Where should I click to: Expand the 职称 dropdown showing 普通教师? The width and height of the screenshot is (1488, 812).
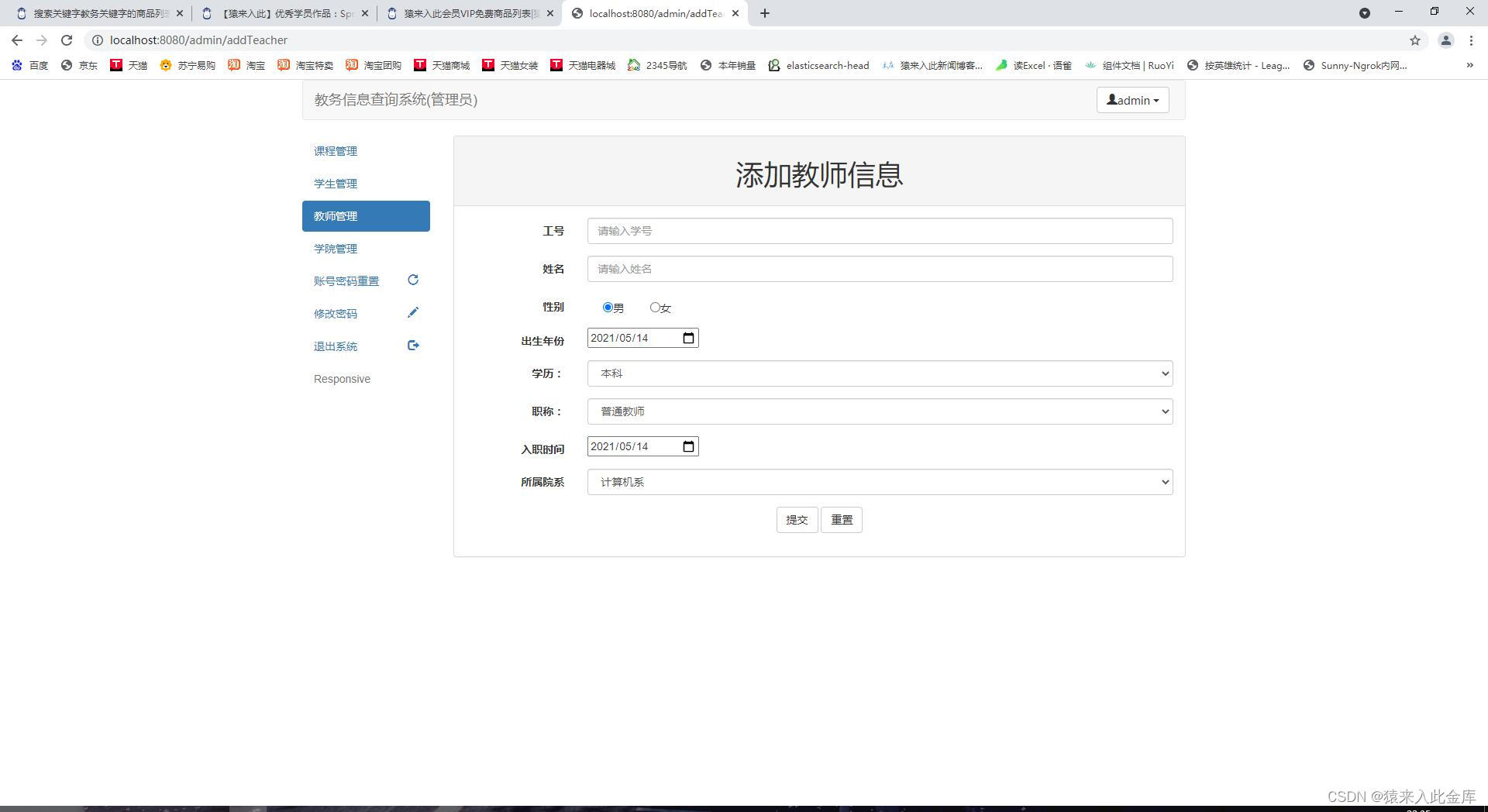[x=880, y=411]
